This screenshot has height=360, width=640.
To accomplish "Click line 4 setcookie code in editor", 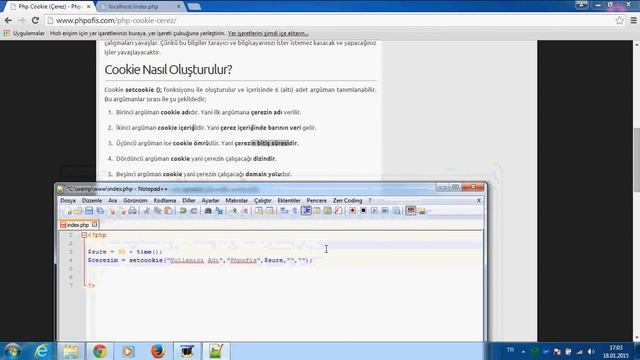I will [x=200, y=260].
